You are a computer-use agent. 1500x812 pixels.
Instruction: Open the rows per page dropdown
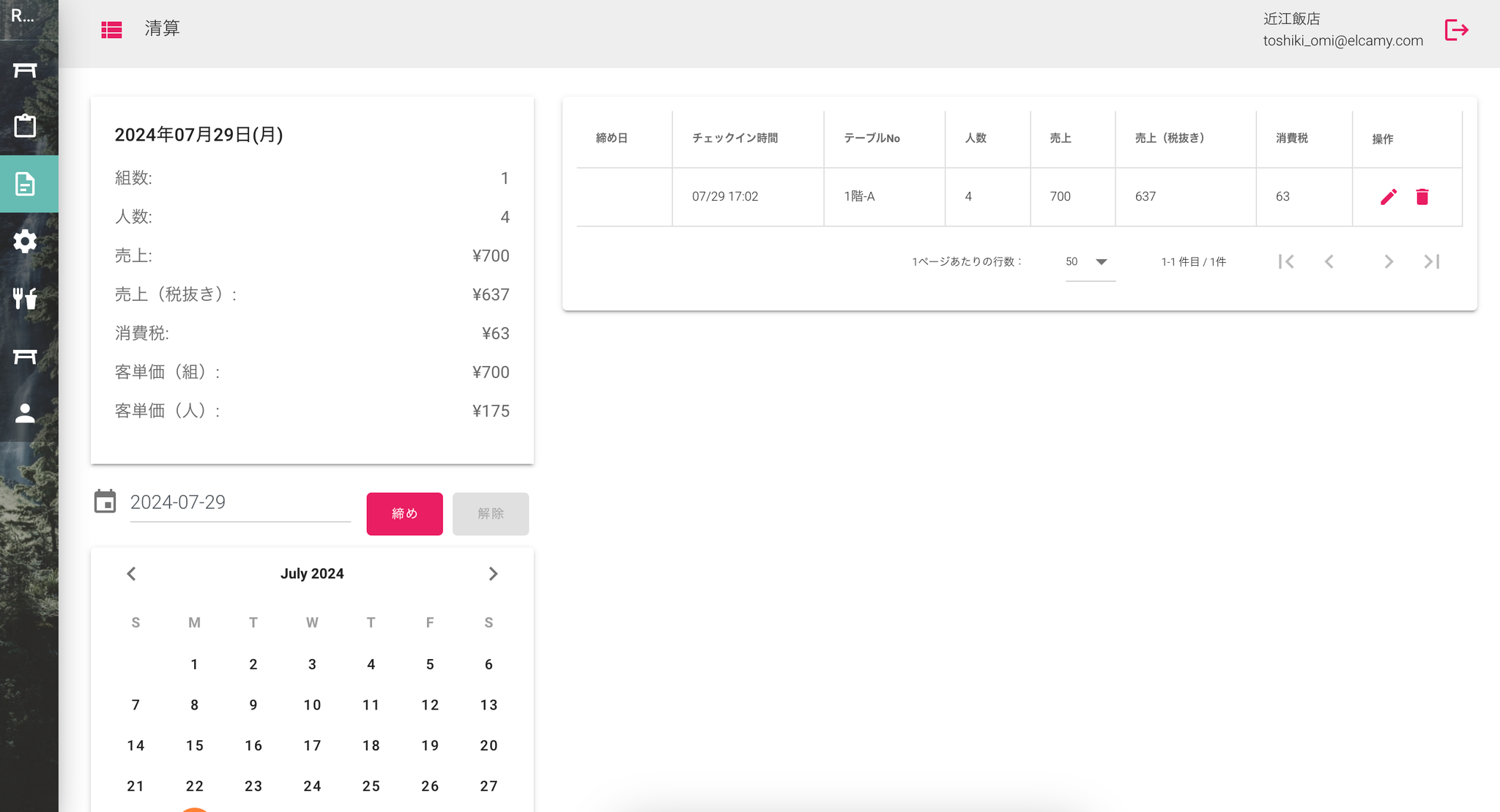(1089, 262)
